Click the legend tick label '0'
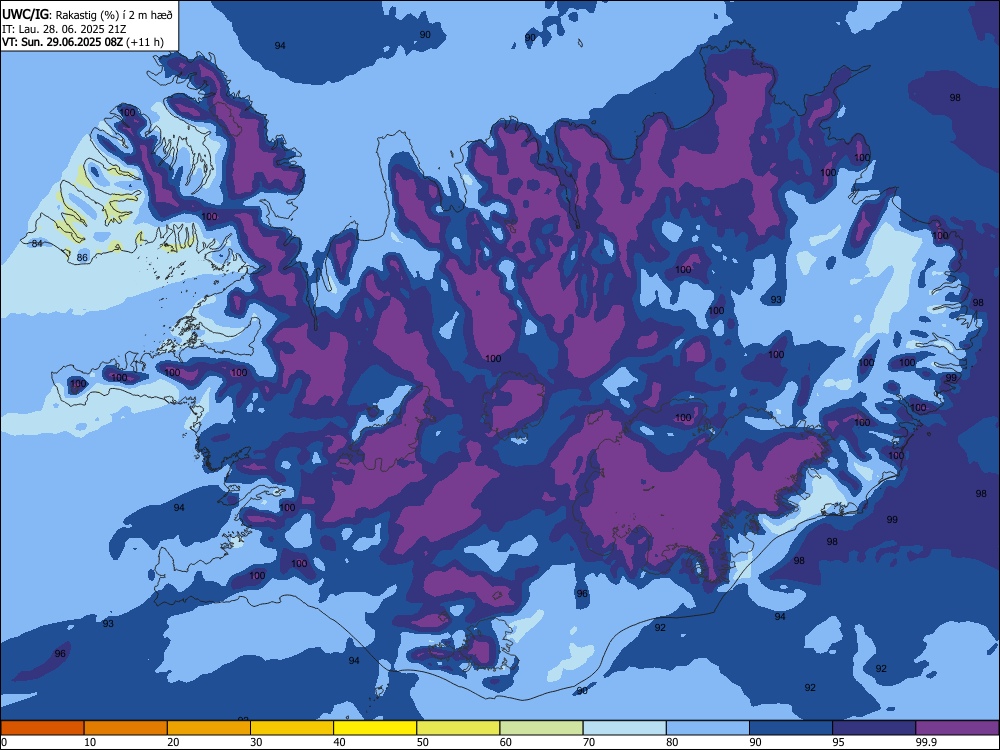1000x750 pixels. tap(4, 742)
